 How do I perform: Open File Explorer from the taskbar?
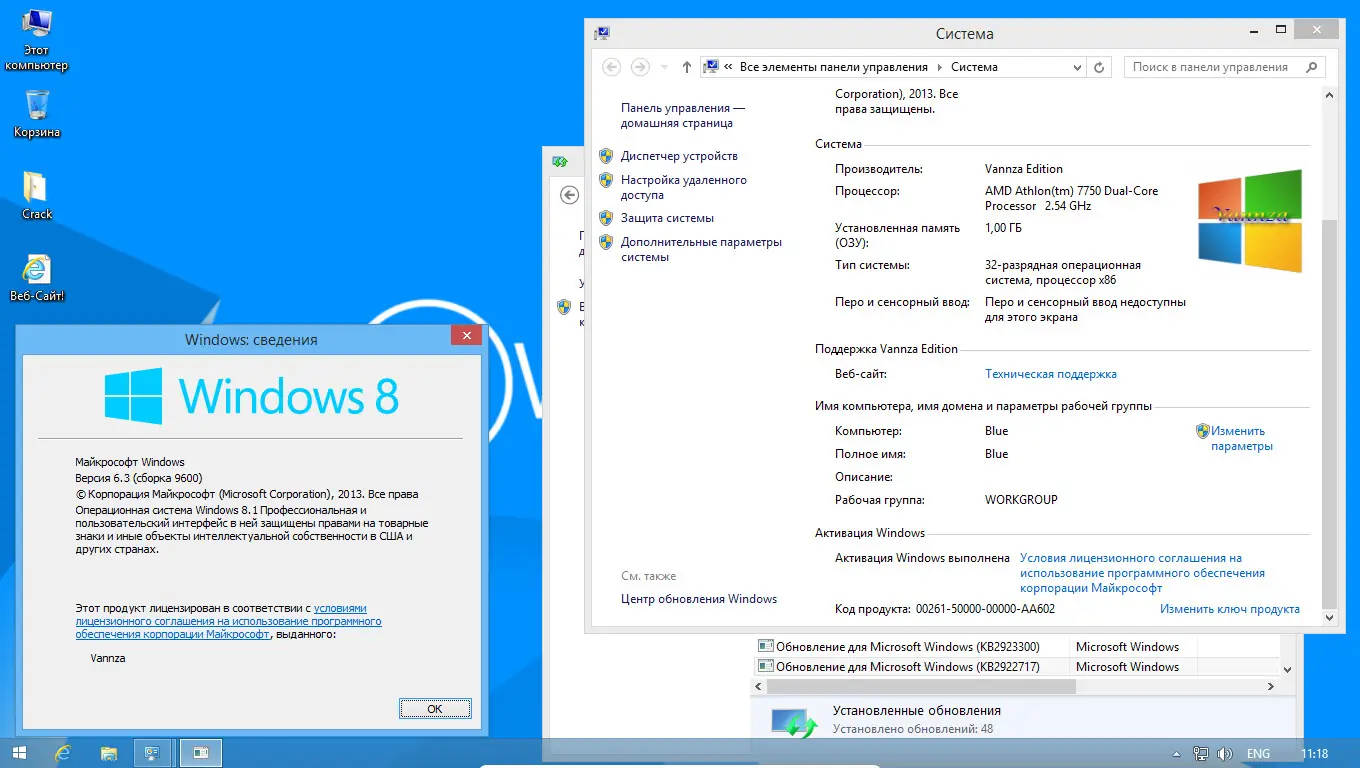pyautogui.click(x=109, y=753)
